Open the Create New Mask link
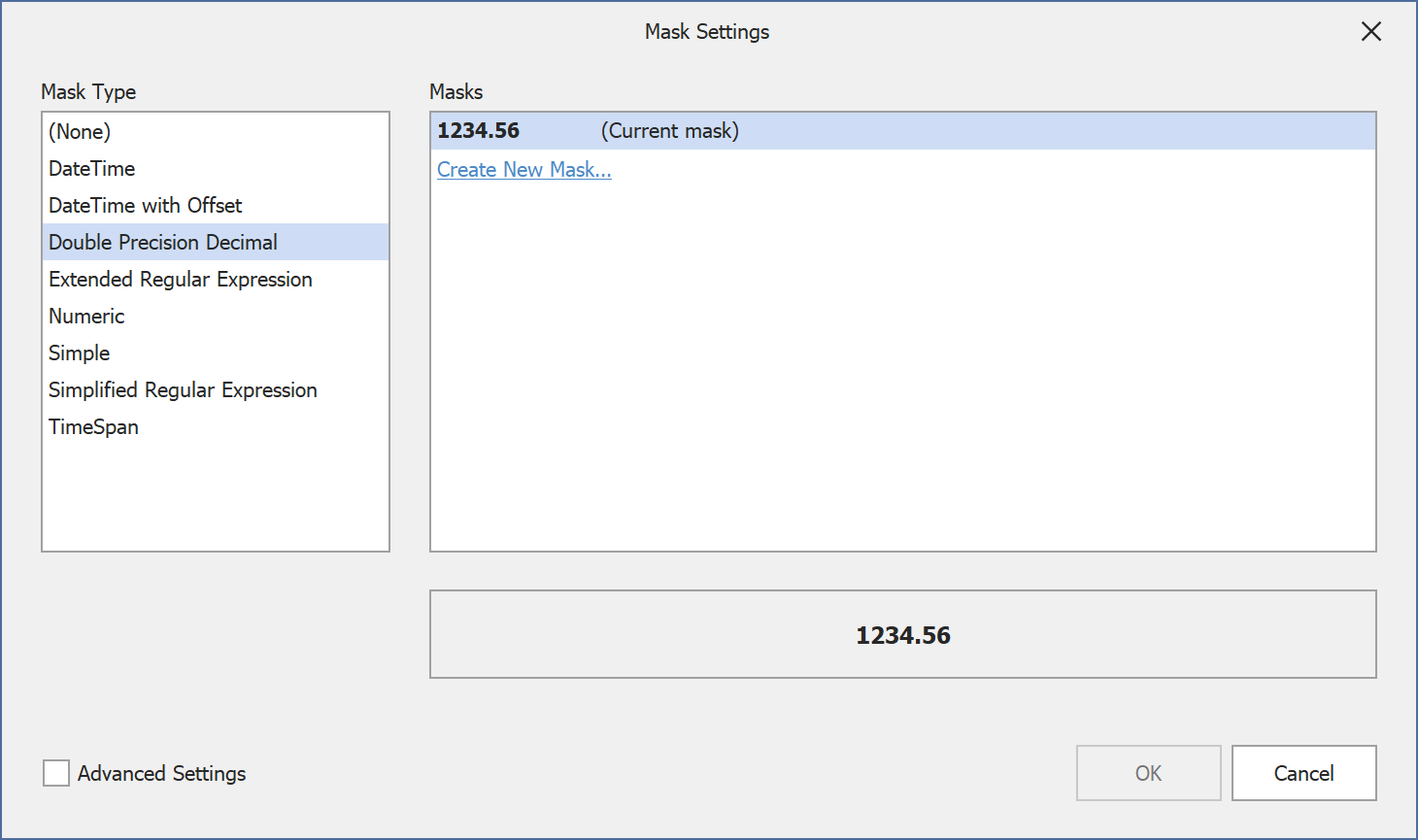The height and width of the screenshot is (840, 1418). pos(524,170)
